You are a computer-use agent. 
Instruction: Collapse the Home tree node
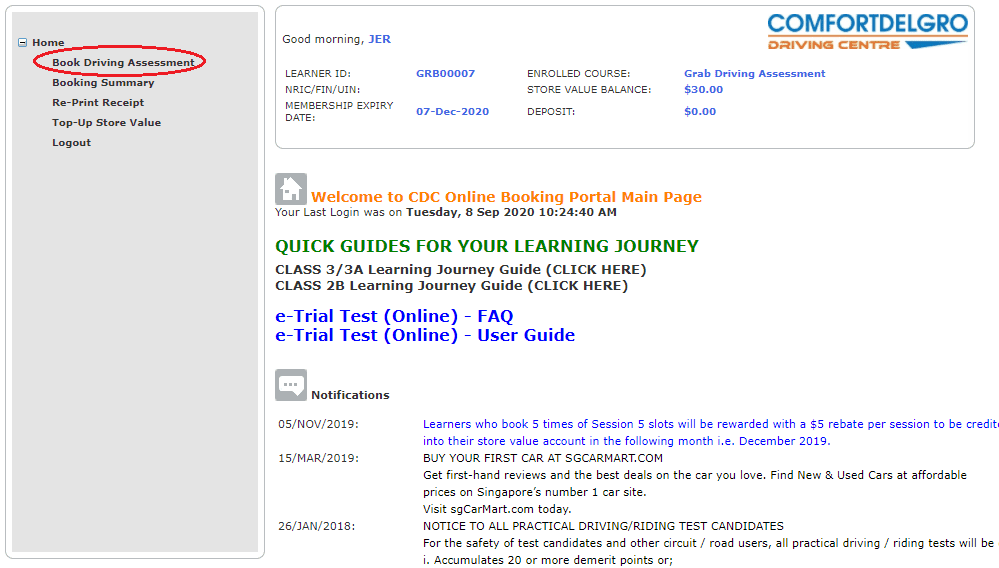tap(22, 43)
